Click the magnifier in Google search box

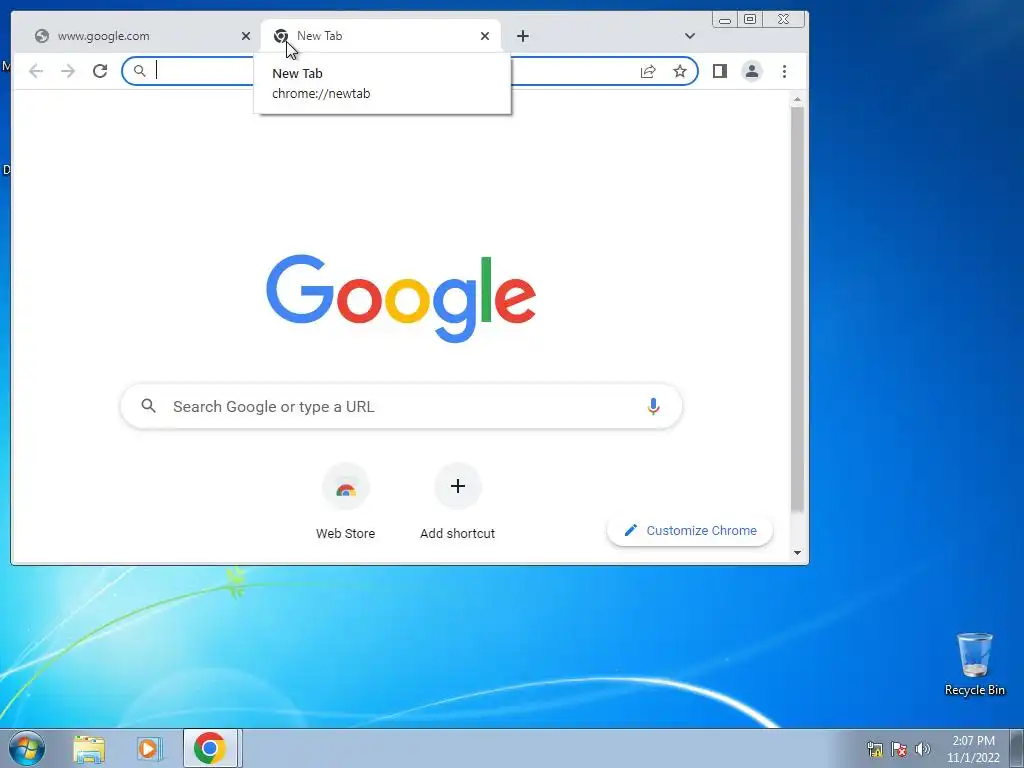tap(149, 406)
